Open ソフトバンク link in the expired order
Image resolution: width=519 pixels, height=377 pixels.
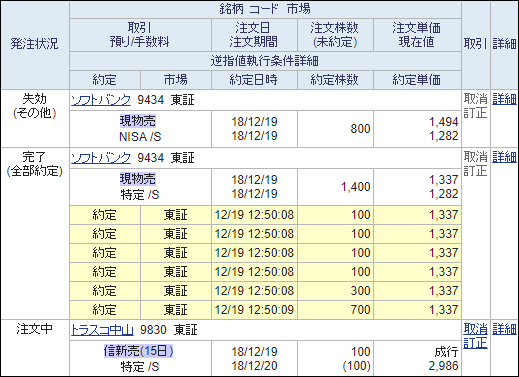(101, 100)
